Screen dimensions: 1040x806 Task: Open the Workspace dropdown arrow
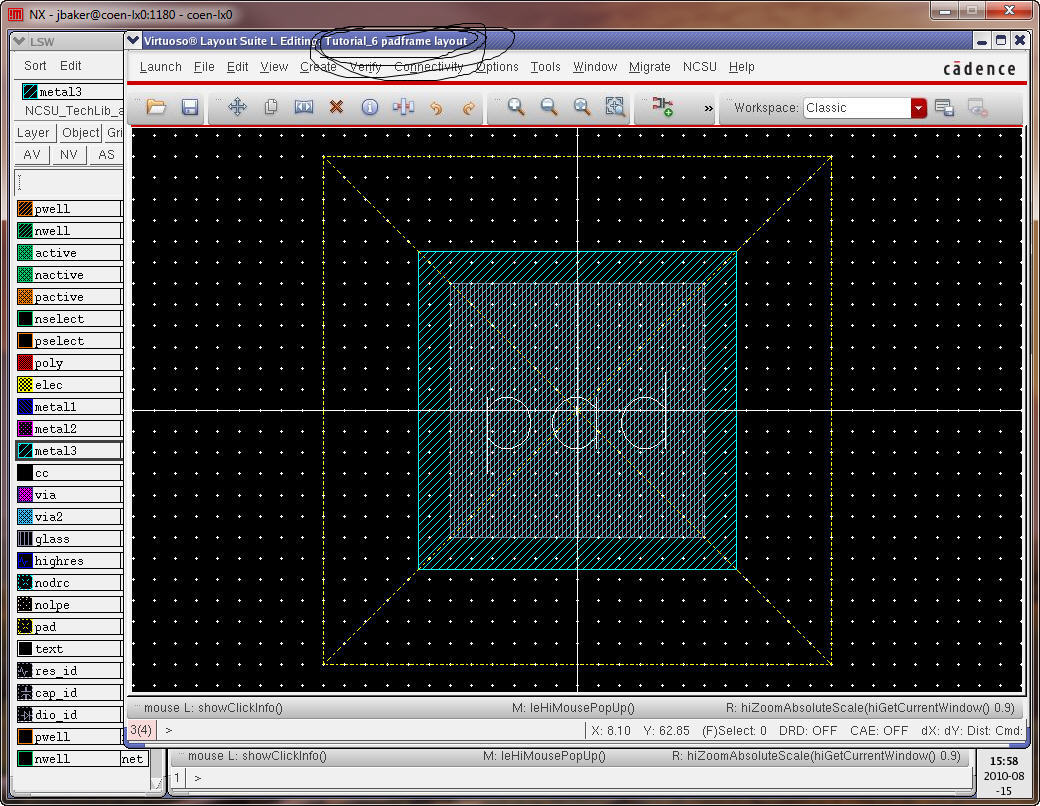click(918, 108)
